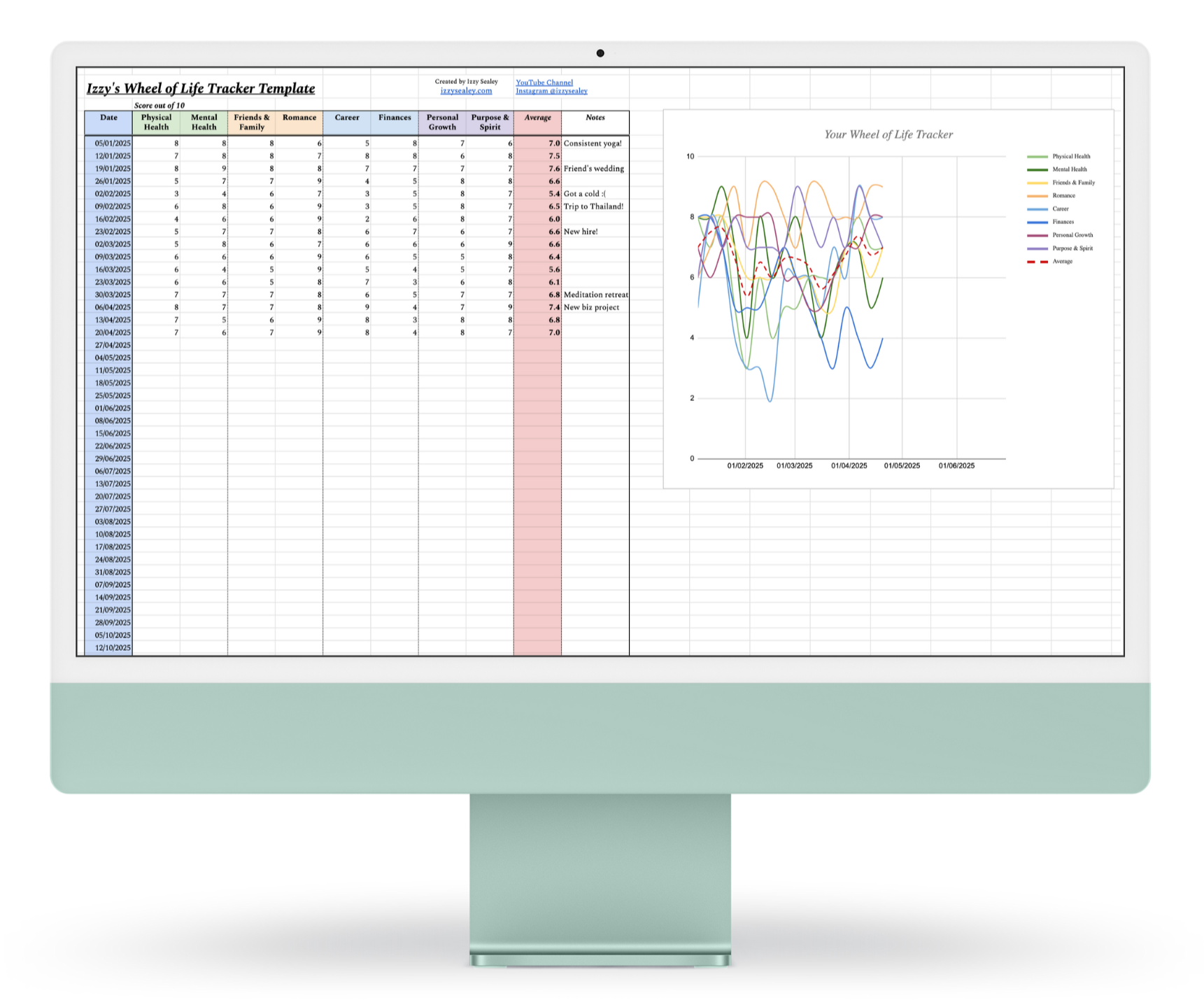Select the Finances column header
The width and height of the screenshot is (1204, 1000).
click(x=395, y=122)
